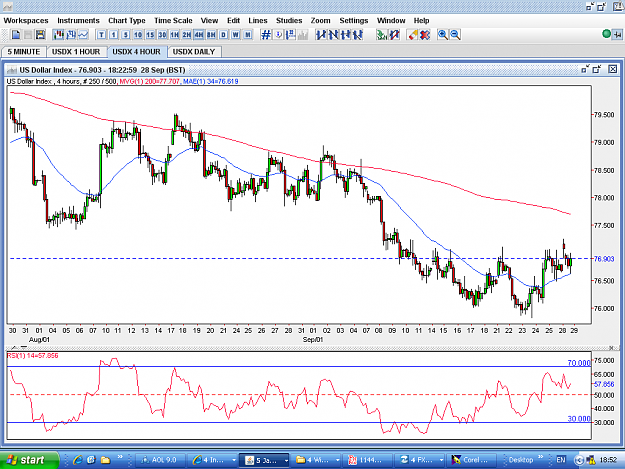Click the Windows start button
625x469 pixels.
pos(29,460)
